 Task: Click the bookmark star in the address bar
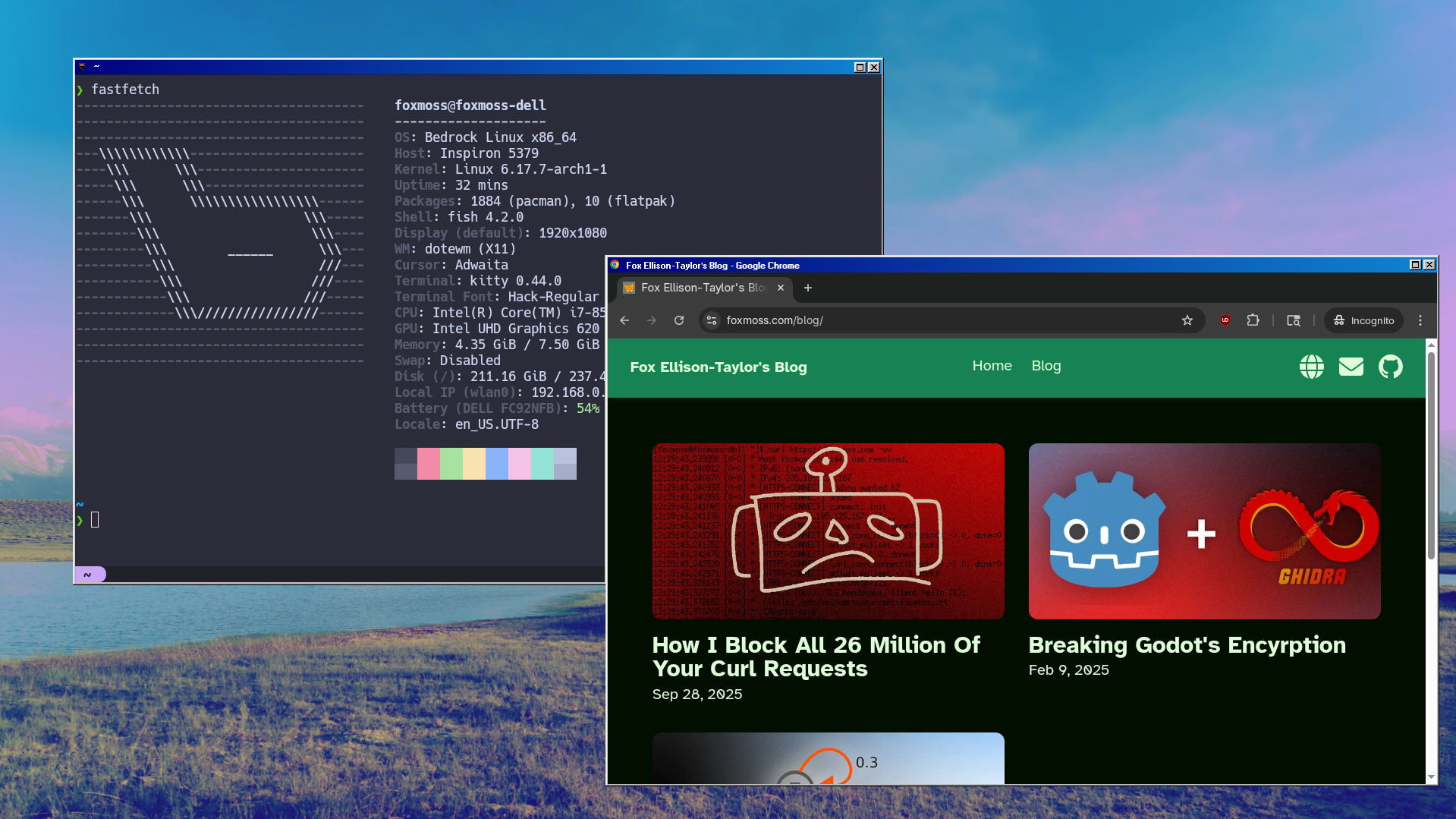coord(1186,320)
